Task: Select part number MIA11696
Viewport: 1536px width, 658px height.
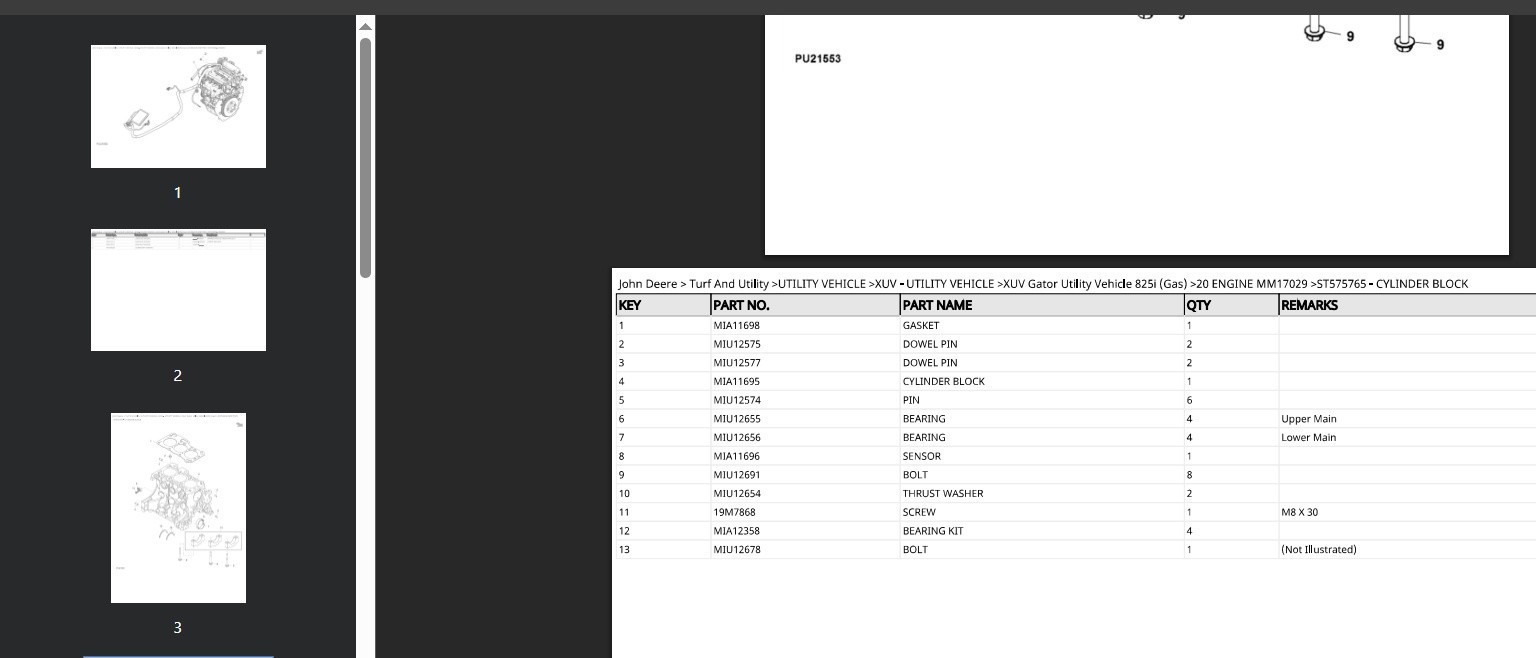Action: tap(737, 456)
